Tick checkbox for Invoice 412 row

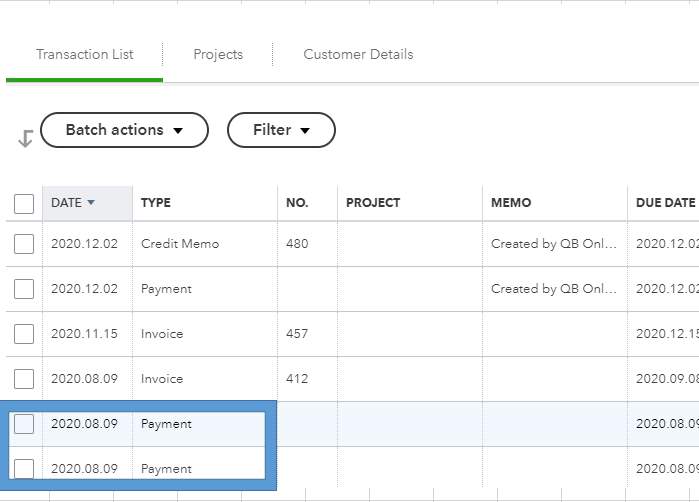click(24, 379)
